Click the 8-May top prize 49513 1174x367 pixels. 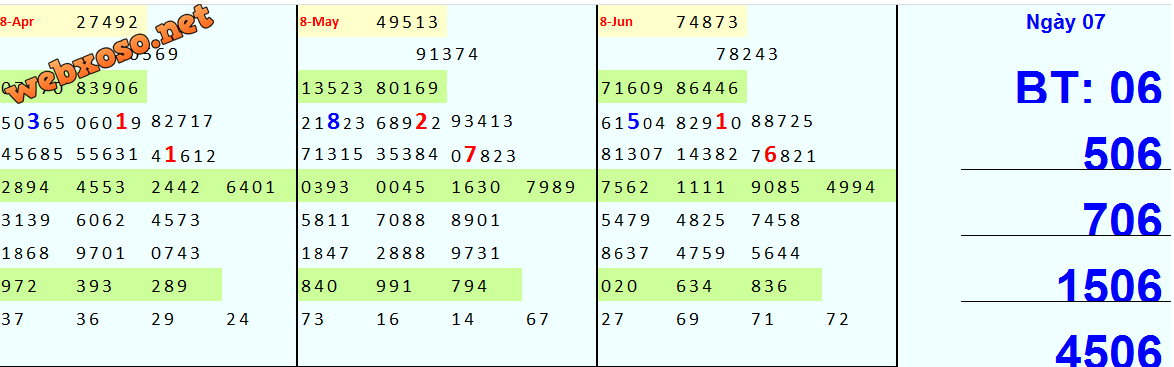pos(407,22)
